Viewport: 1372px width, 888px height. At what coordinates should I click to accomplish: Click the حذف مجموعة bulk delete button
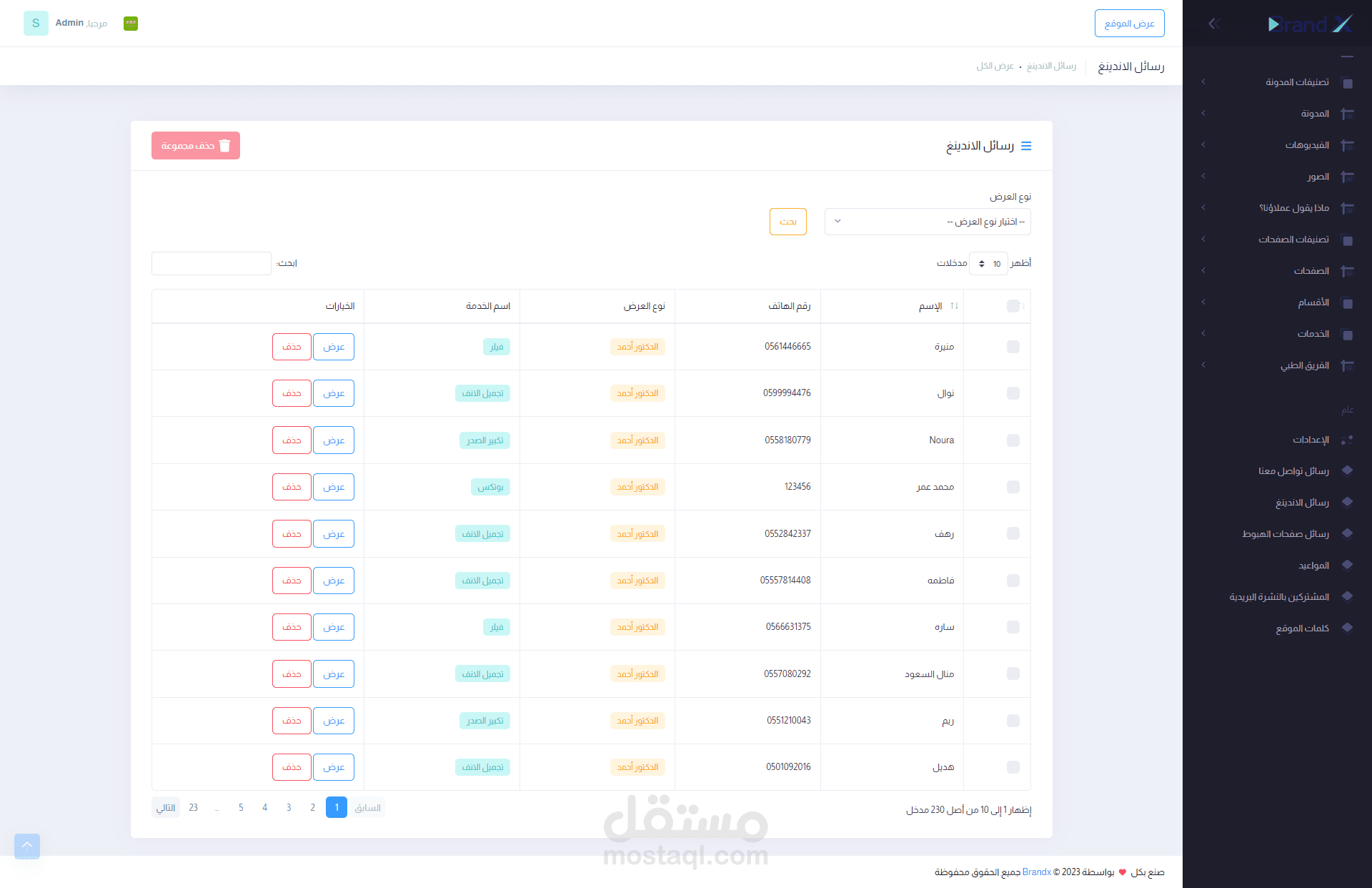coord(195,146)
